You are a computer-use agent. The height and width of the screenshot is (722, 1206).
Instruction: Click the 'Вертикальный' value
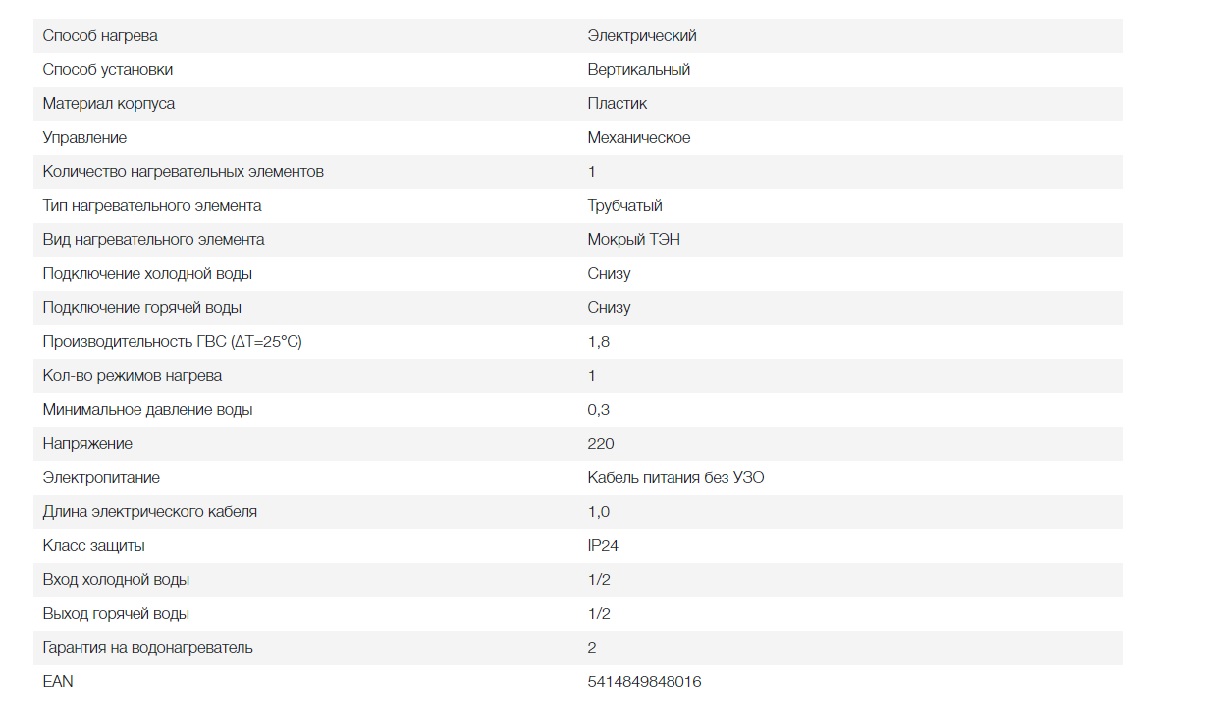pyautogui.click(x=639, y=70)
